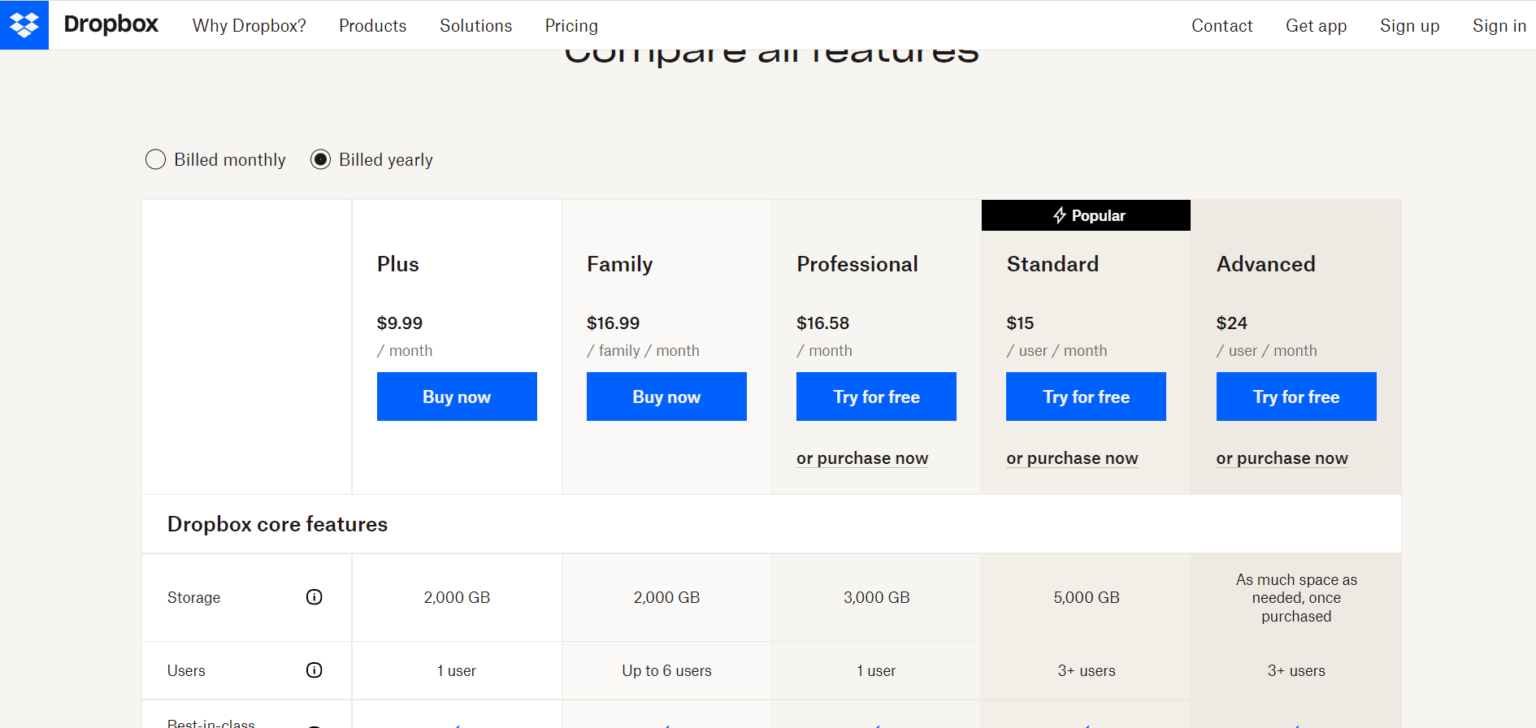Buy the Family plan now

click(666, 397)
